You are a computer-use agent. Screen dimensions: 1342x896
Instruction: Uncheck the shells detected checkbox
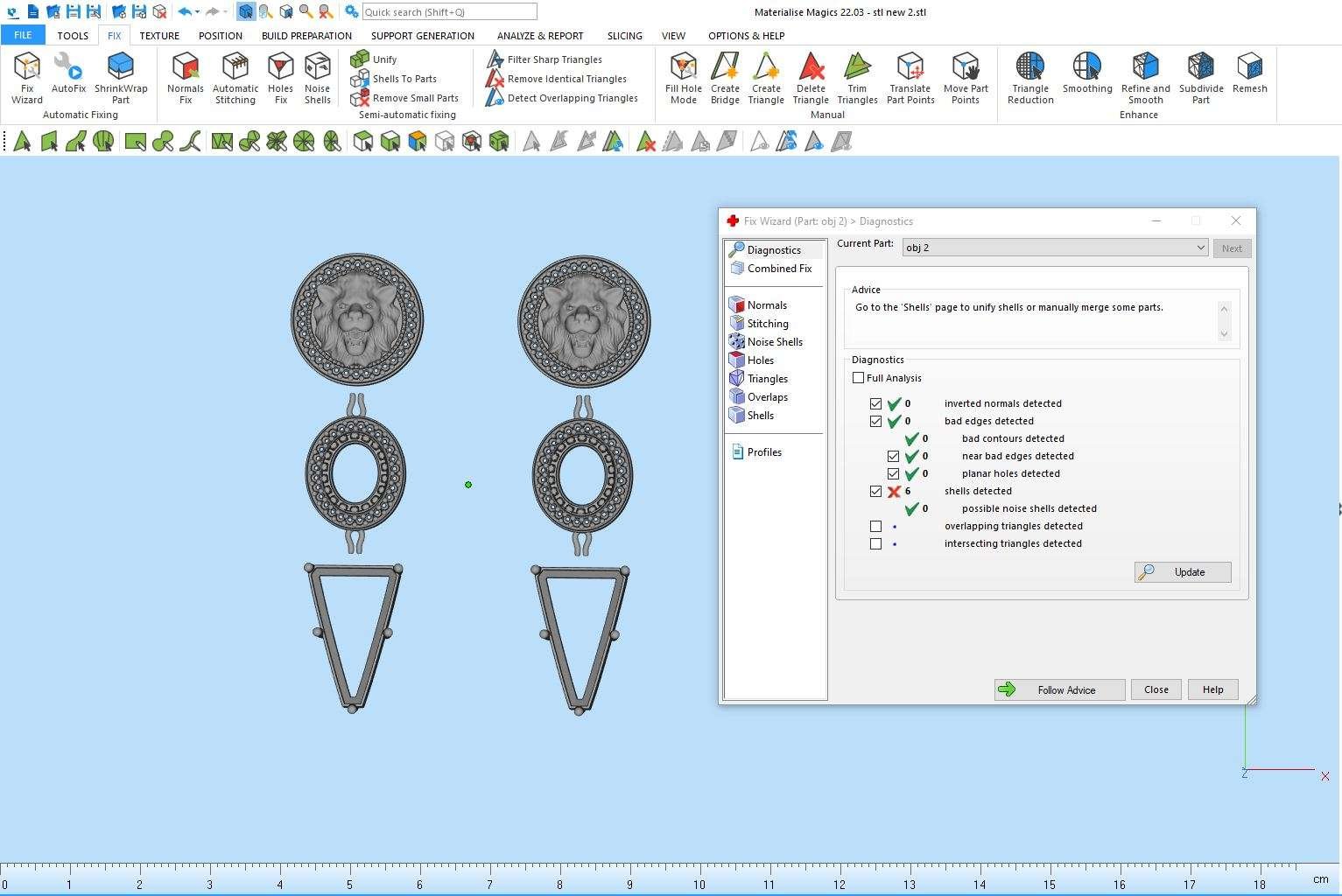876,492
